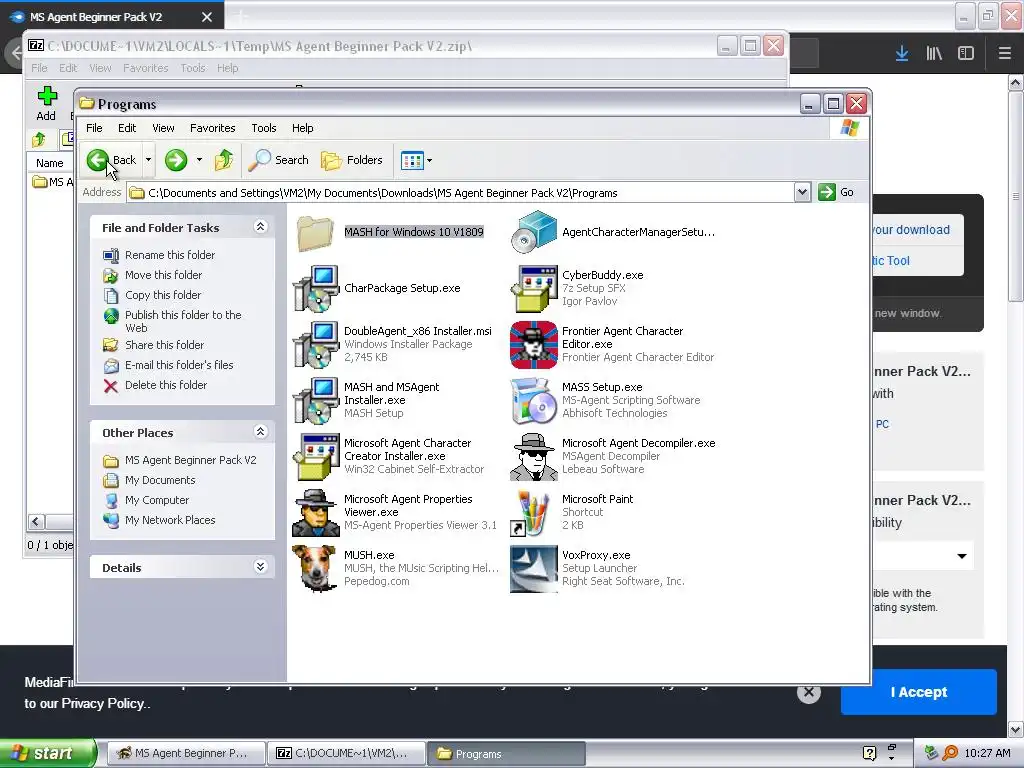Click Delete this folder
Viewport: 1024px width, 768px height.
[x=166, y=386]
